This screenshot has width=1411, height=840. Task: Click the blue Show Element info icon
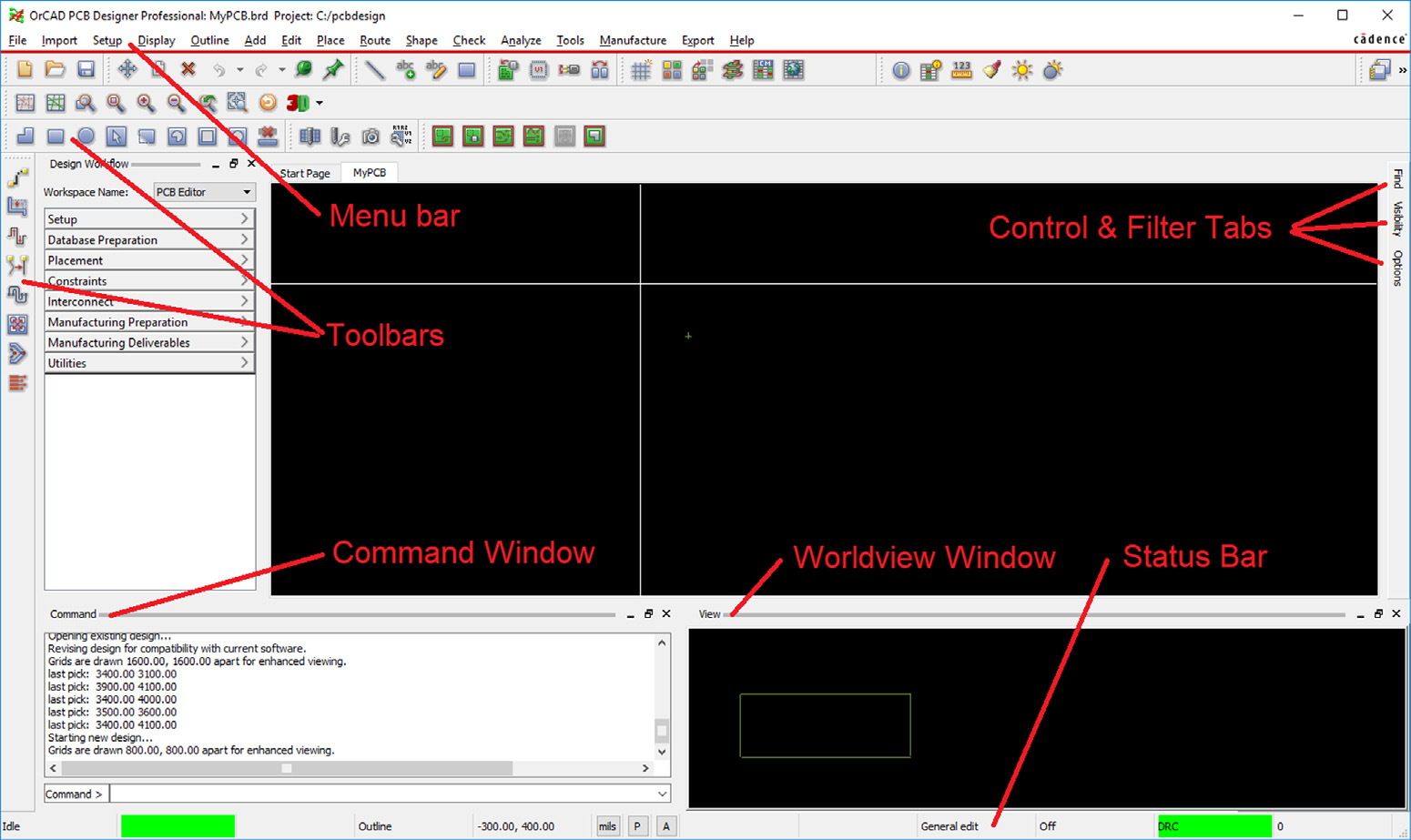point(900,70)
